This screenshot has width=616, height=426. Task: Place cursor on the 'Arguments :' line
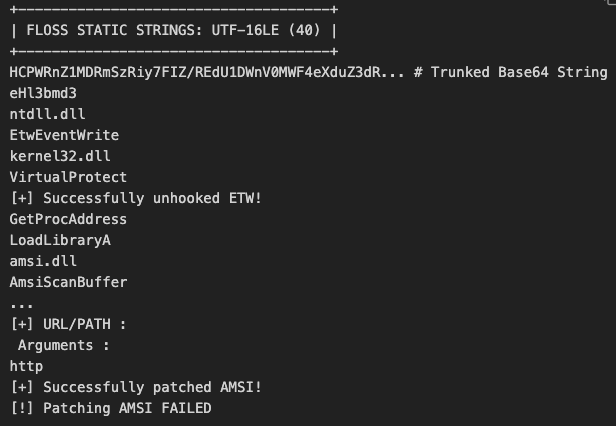(64, 345)
